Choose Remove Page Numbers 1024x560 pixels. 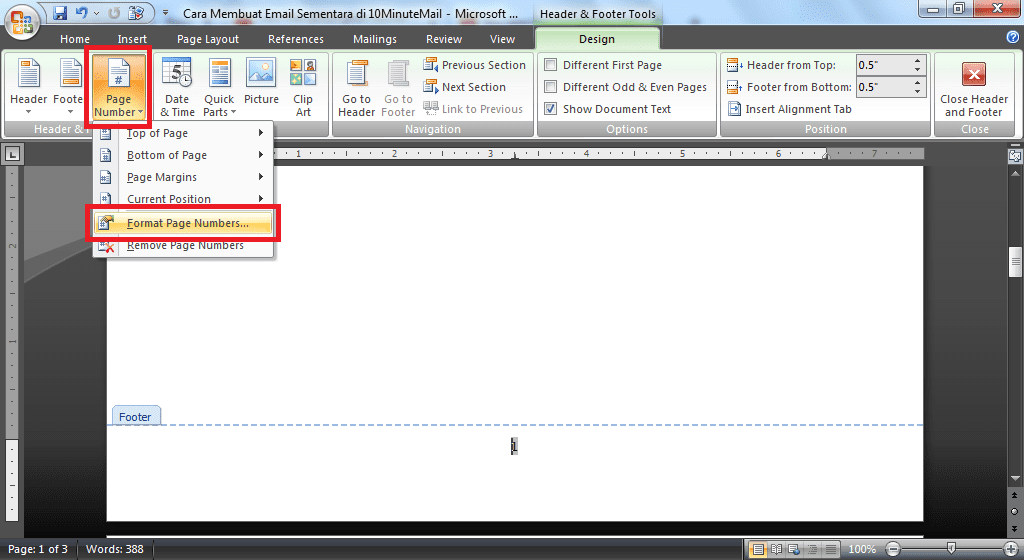pos(183,245)
